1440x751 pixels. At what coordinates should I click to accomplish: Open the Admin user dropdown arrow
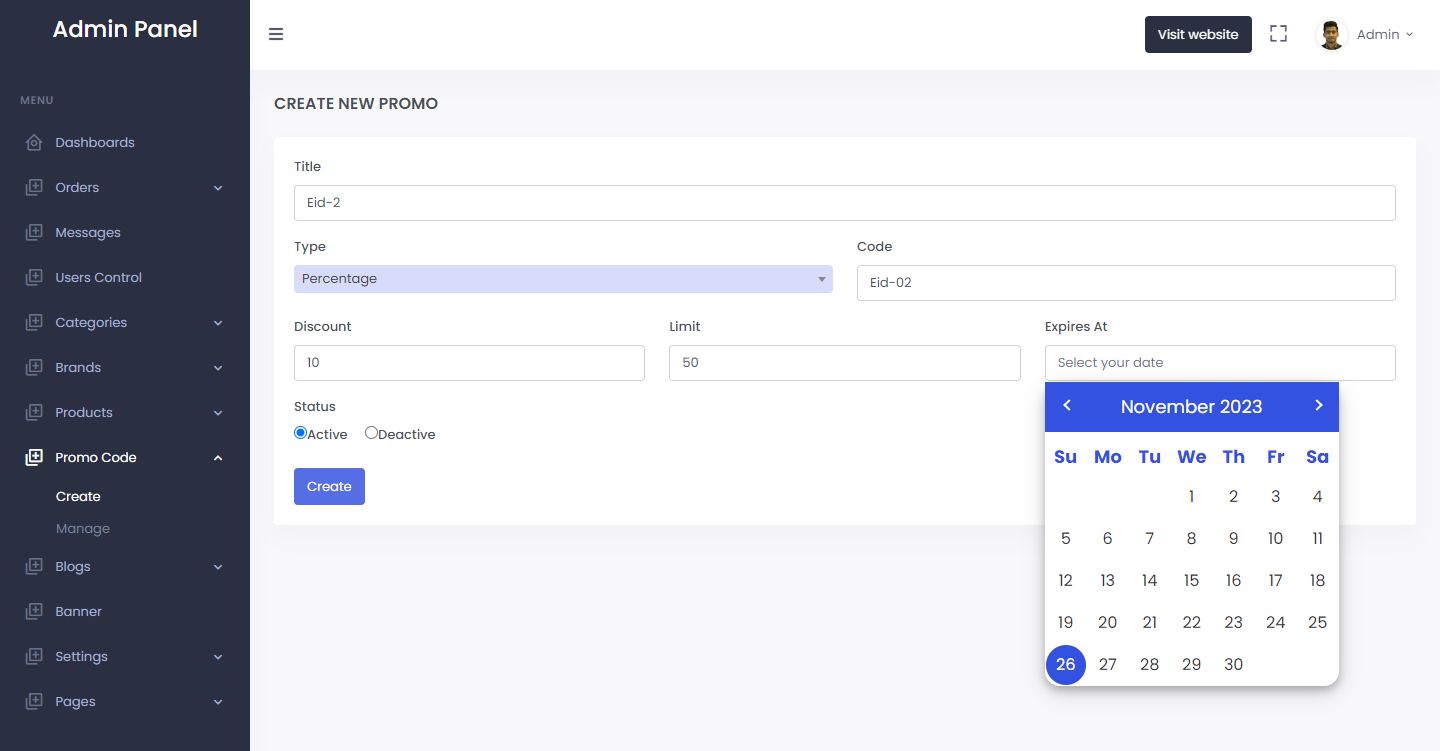pos(1410,34)
